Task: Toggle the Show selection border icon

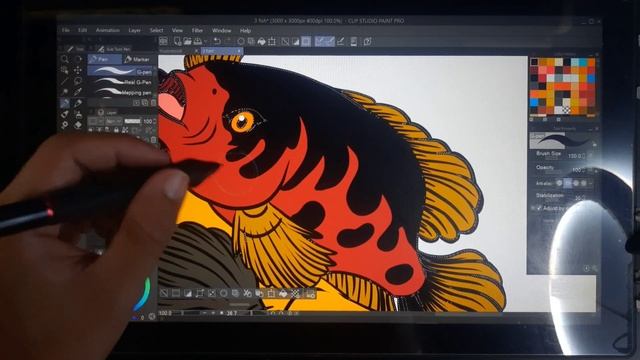Action: (x=306, y=41)
